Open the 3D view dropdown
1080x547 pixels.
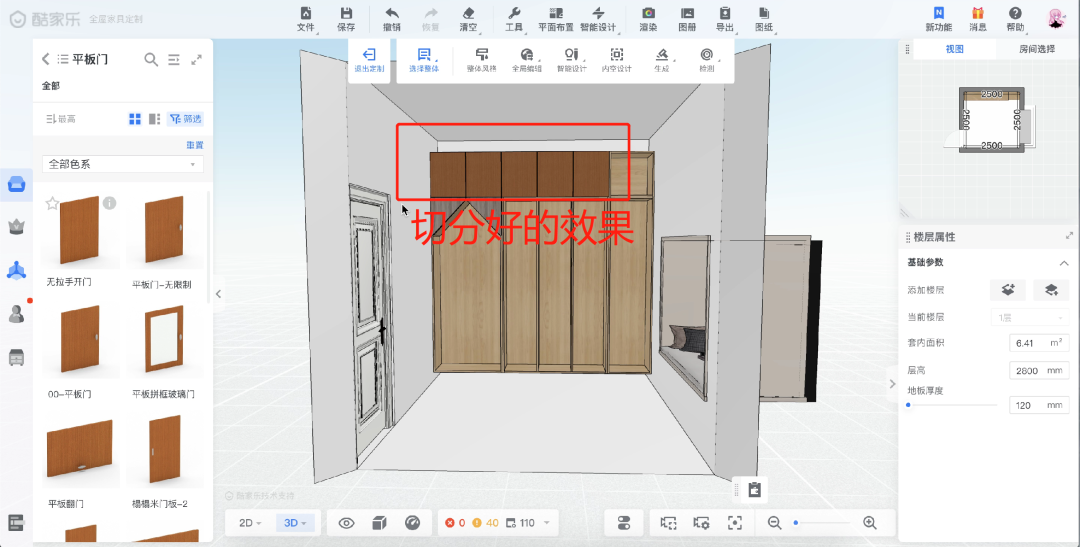pos(295,524)
